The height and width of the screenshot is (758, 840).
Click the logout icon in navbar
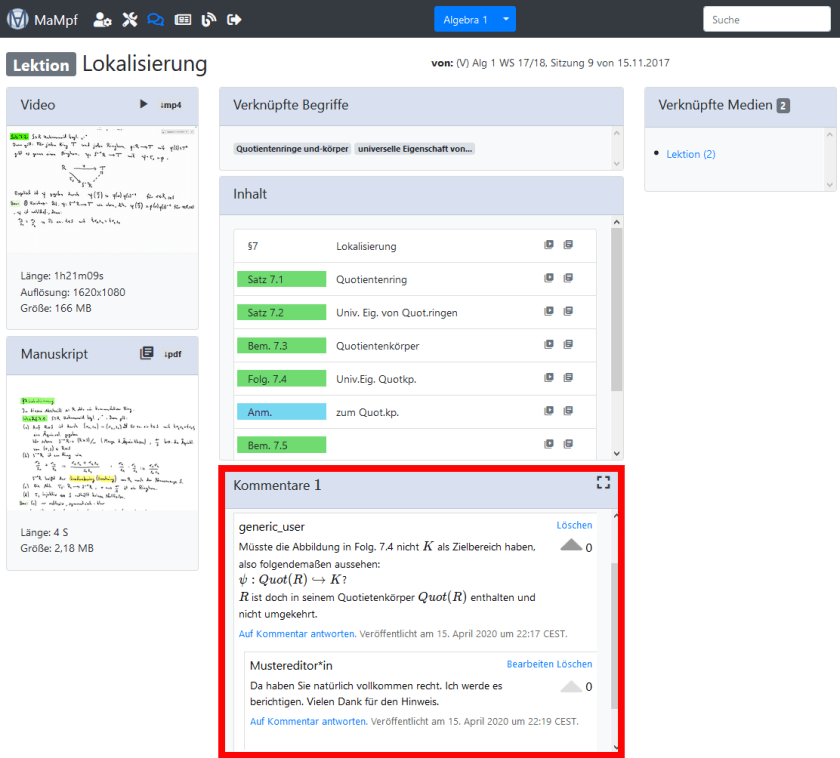pyautogui.click(x=235, y=19)
